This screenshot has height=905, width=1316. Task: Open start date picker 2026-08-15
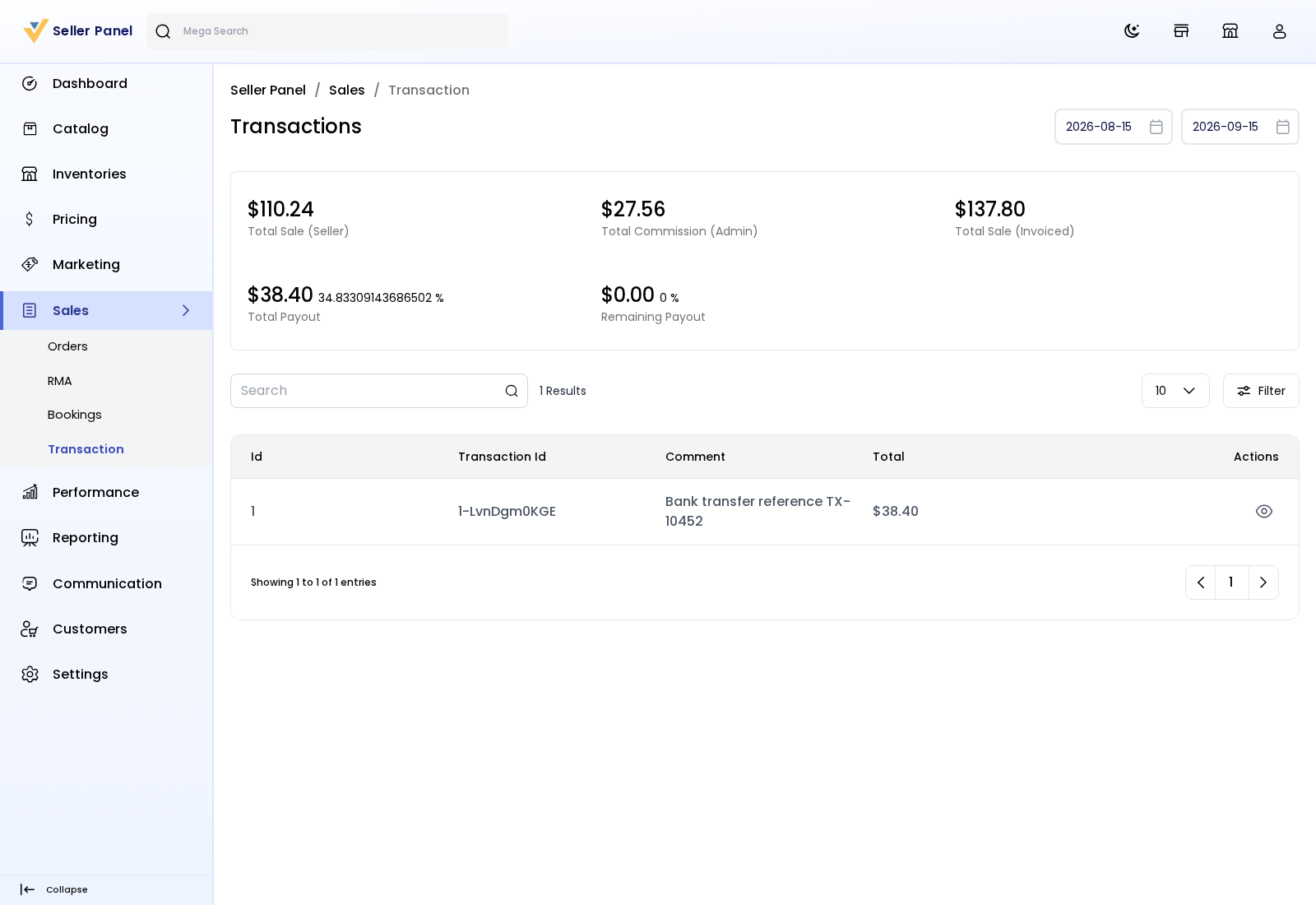1114,127
